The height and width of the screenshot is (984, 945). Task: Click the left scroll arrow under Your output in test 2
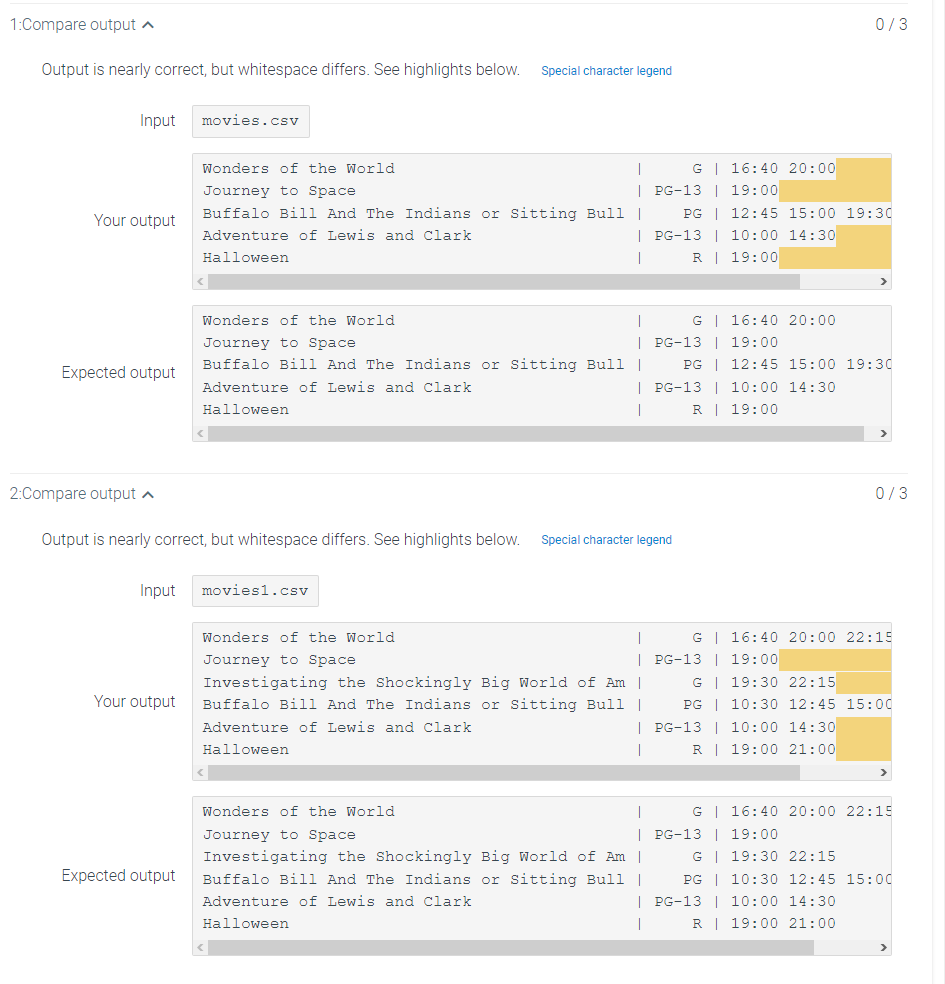click(199, 772)
